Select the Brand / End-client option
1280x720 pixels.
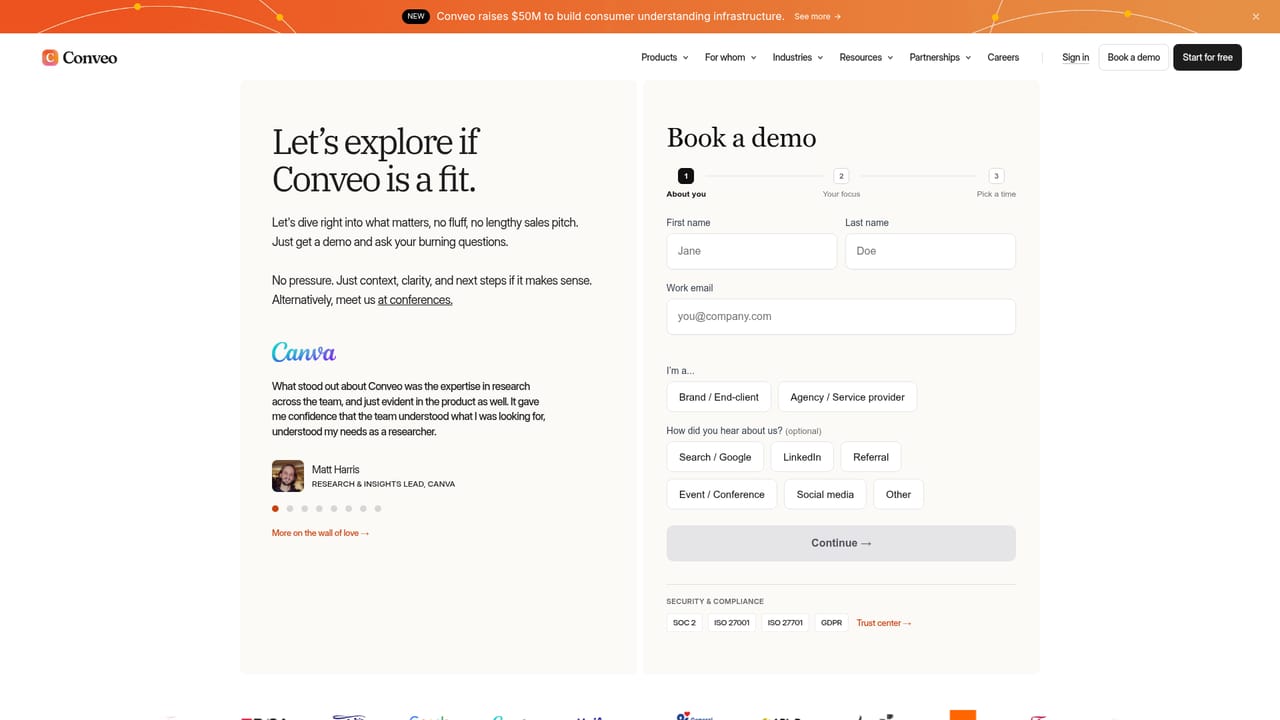[719, 397]
